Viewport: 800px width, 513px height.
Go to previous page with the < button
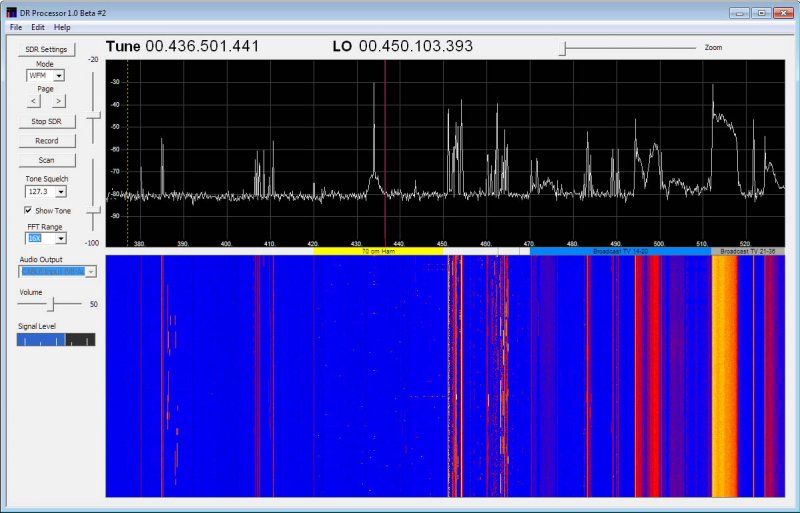(x=33, y=101)
